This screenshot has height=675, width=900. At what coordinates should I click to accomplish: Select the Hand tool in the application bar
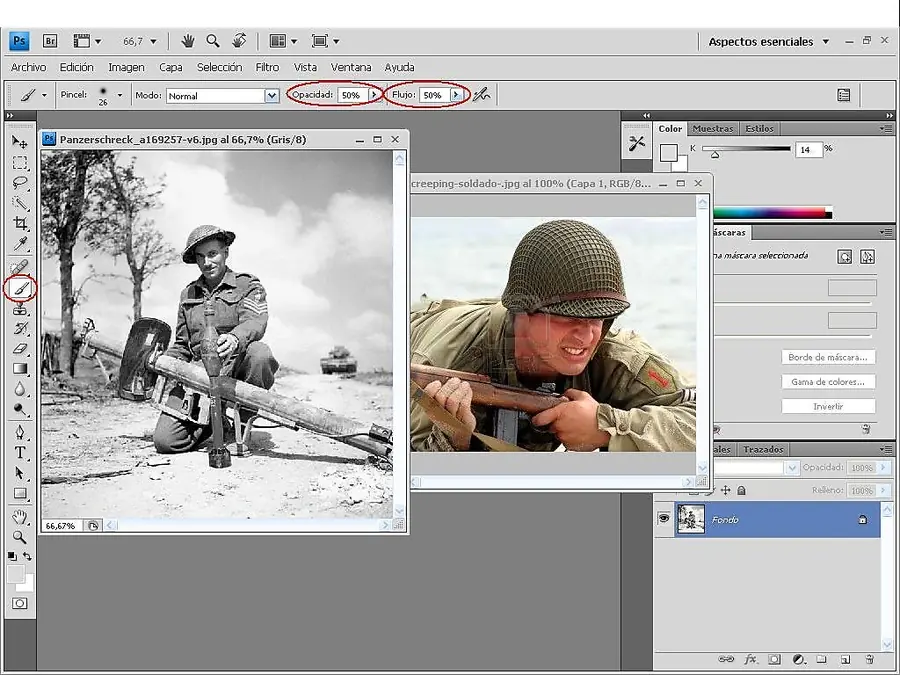[187, 41]
